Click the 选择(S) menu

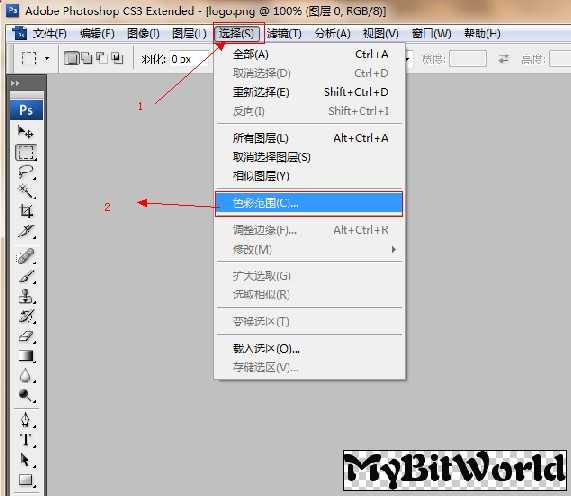point(236,34)
